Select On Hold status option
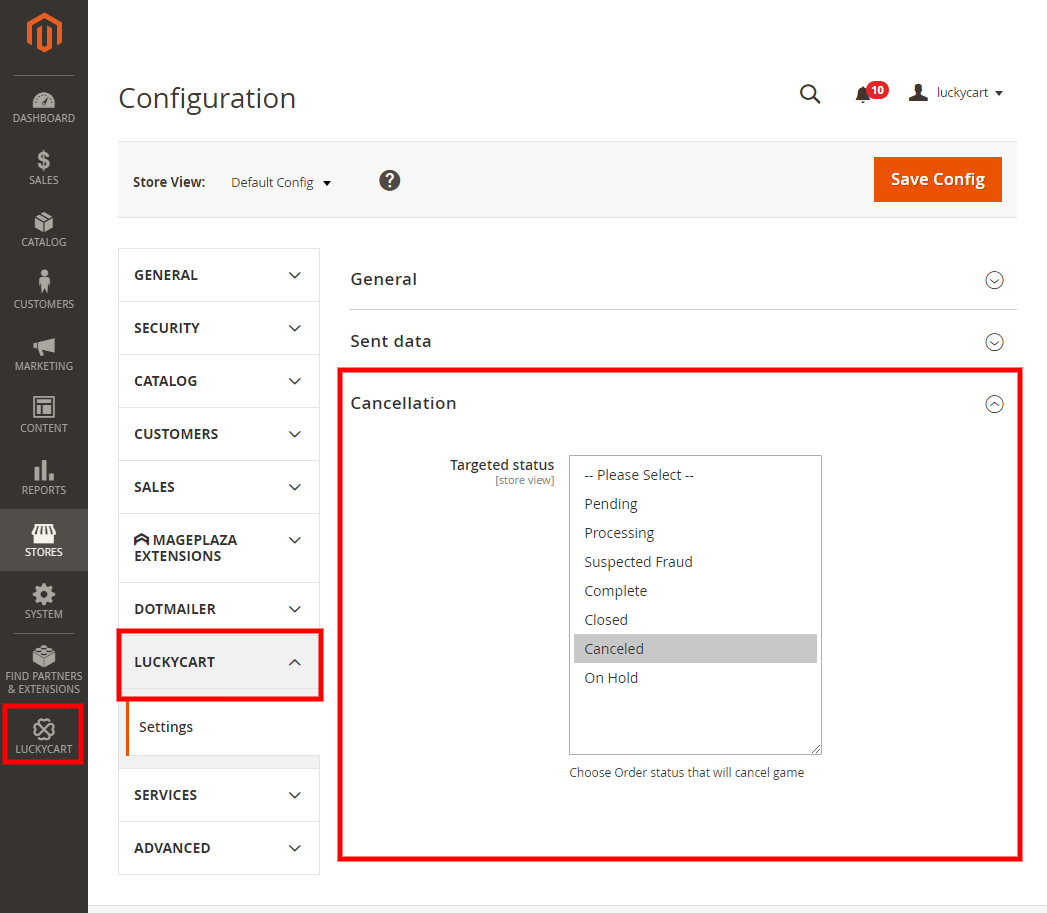The height and width of the screenshot is (913, 1047). click(611, 678)
